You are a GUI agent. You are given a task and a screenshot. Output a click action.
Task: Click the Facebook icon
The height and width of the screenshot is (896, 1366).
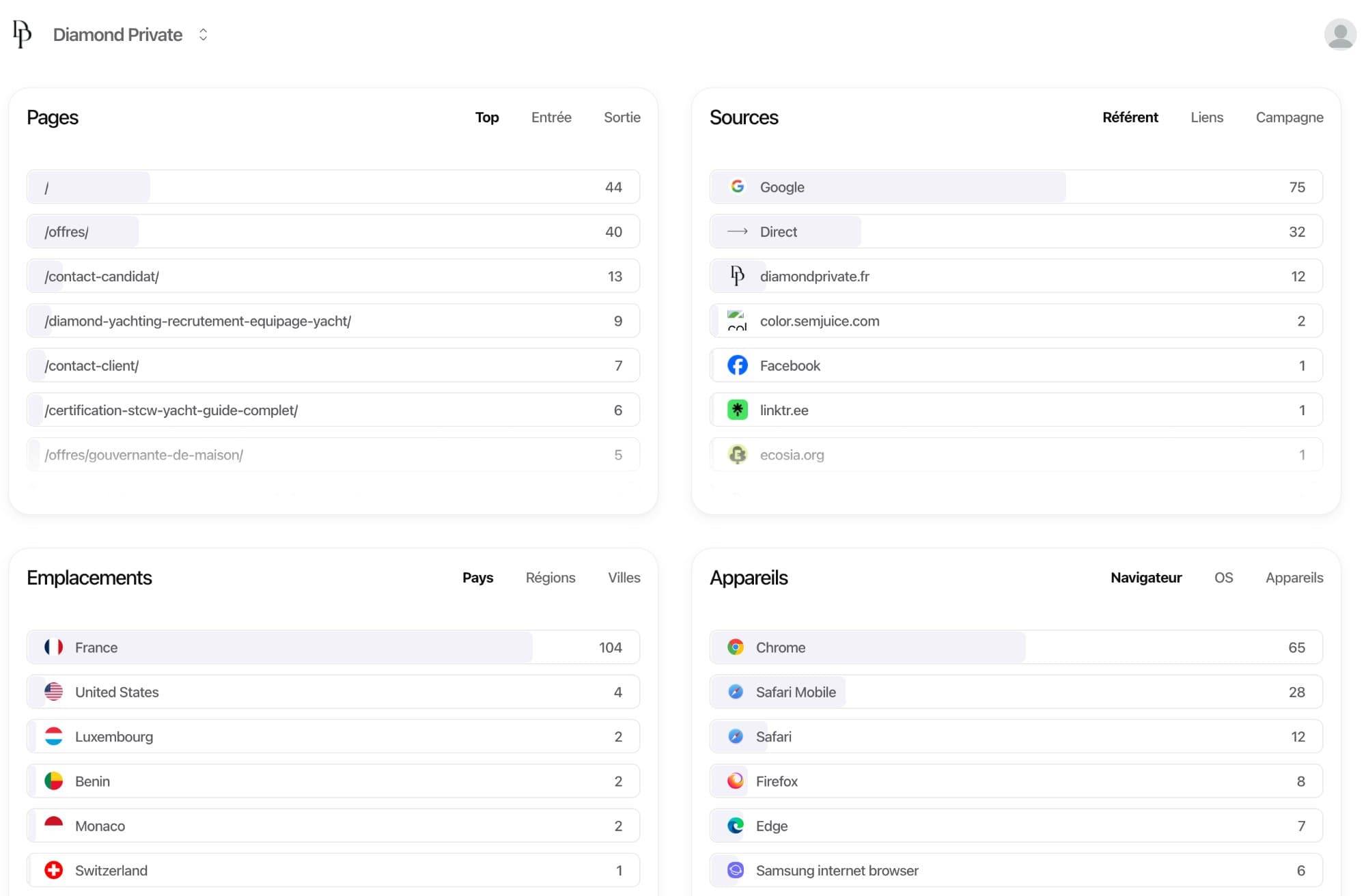(x=737, y=365)
